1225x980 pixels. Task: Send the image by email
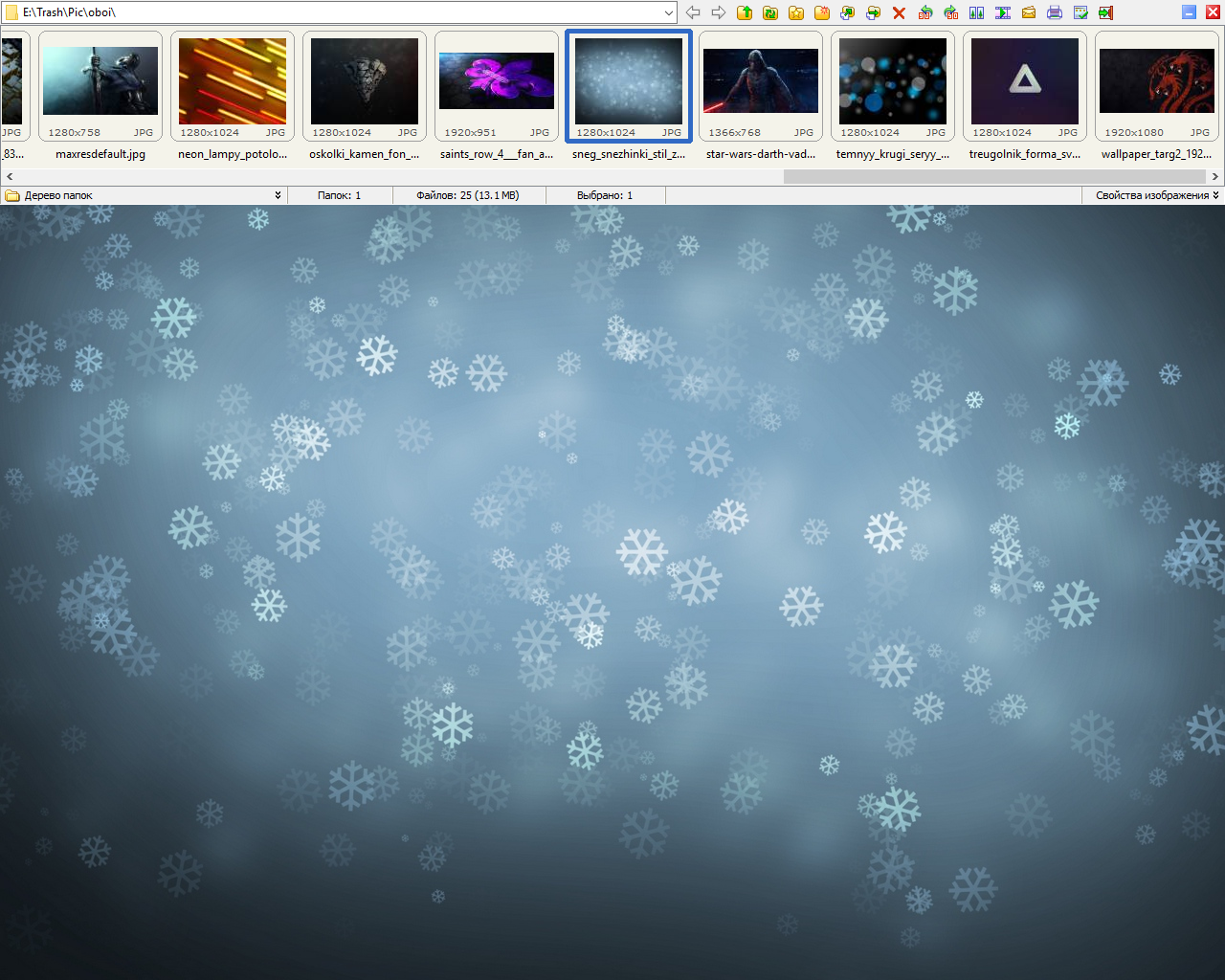[1029, 12]
